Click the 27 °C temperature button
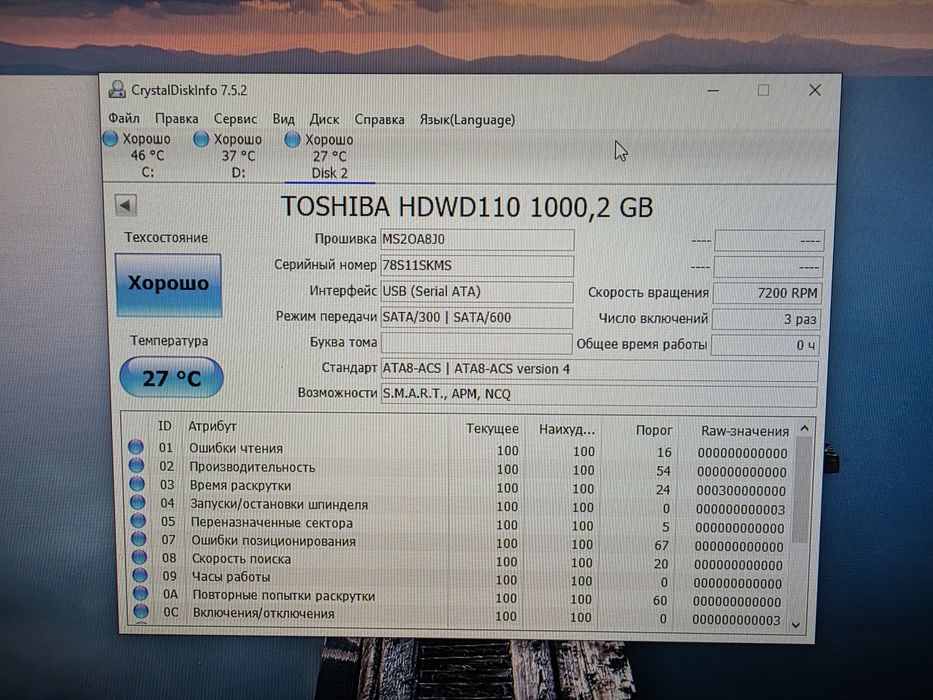This screenshot has height=700, width=933. coord(171,377)
